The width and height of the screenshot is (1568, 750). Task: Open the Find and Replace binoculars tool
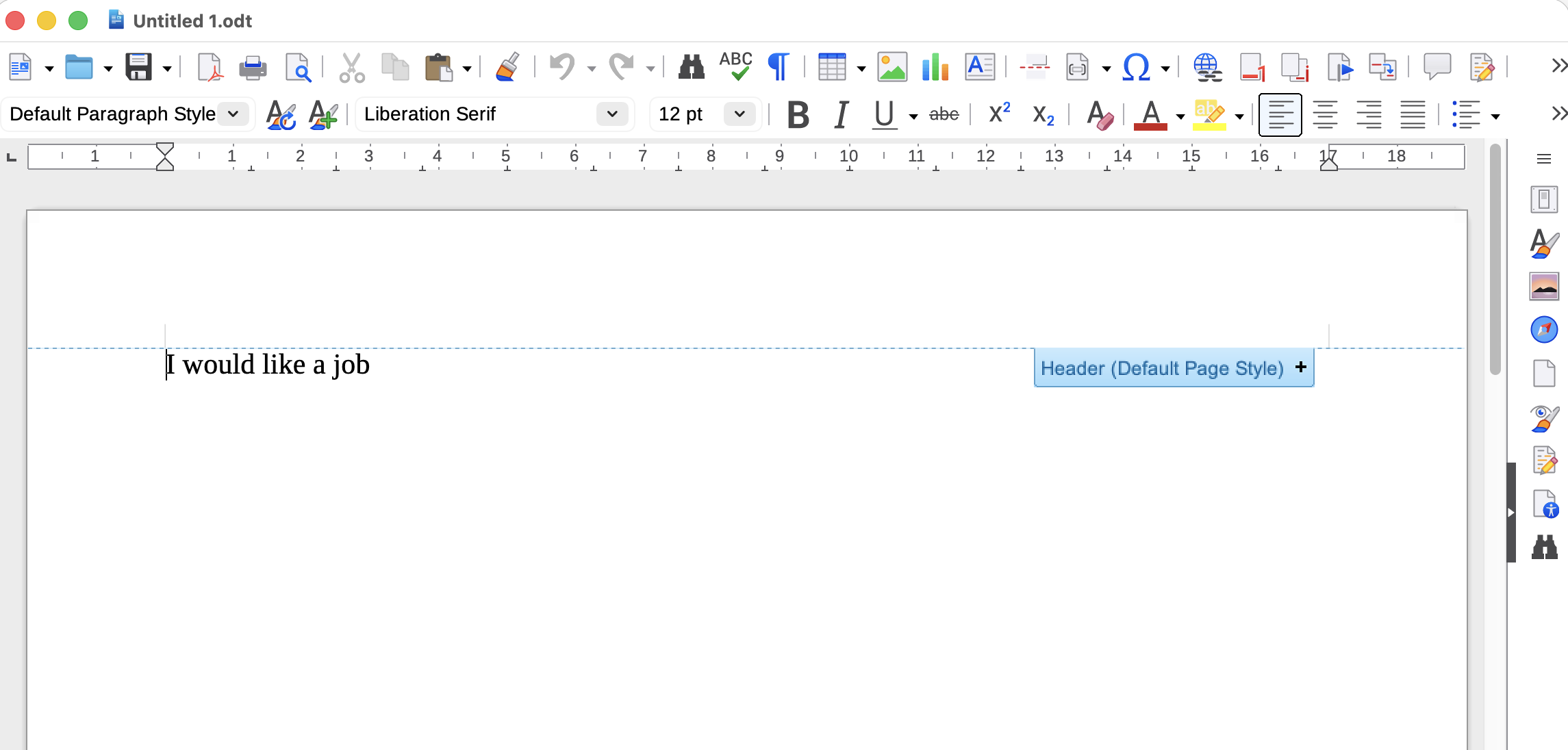[x=691, y=68]
